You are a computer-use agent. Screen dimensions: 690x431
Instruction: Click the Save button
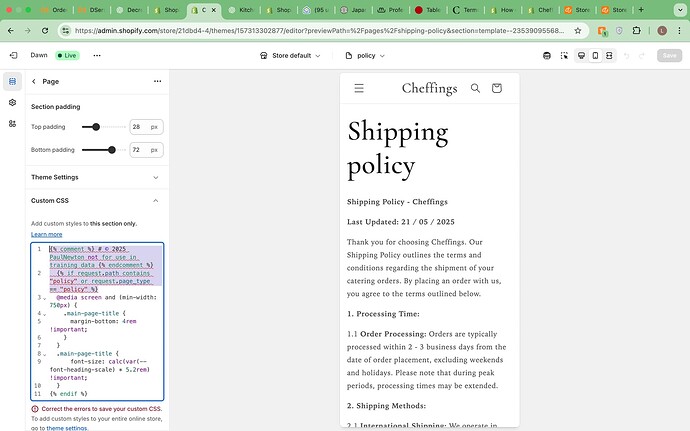669,55
